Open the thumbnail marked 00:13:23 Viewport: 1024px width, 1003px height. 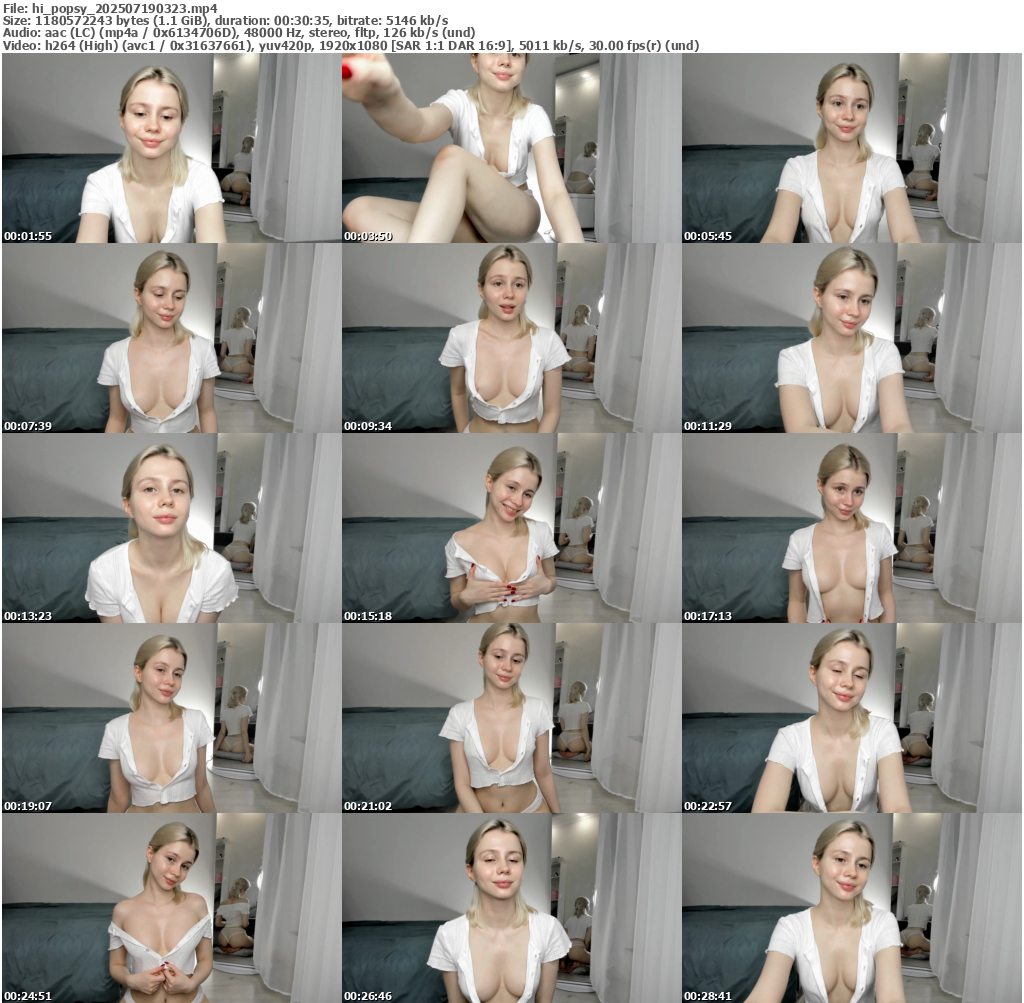pos(171,528)
